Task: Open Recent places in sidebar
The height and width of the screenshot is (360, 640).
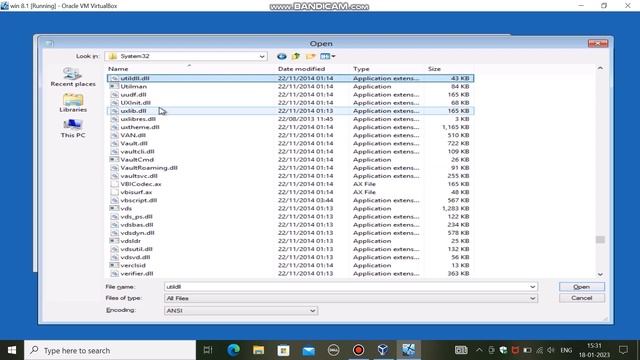Action: click(x=73, y=77)
